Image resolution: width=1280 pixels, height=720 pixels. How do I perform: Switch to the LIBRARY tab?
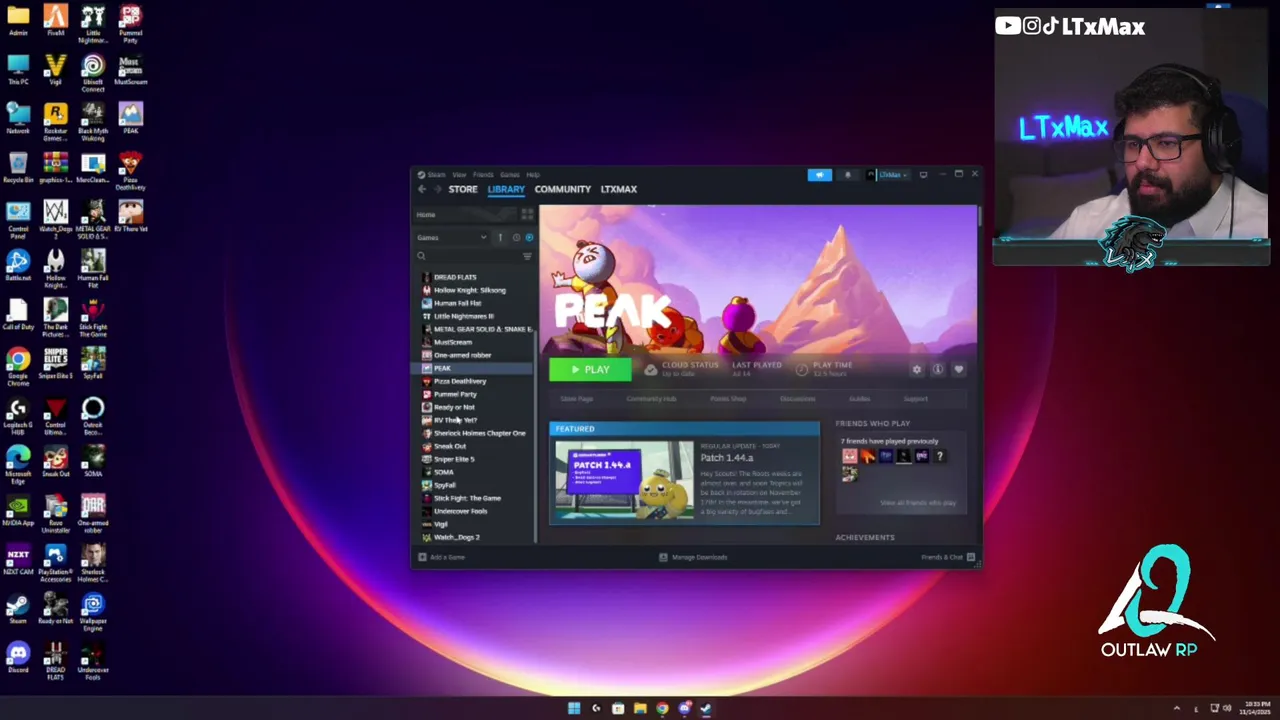[x=506, y=189]
